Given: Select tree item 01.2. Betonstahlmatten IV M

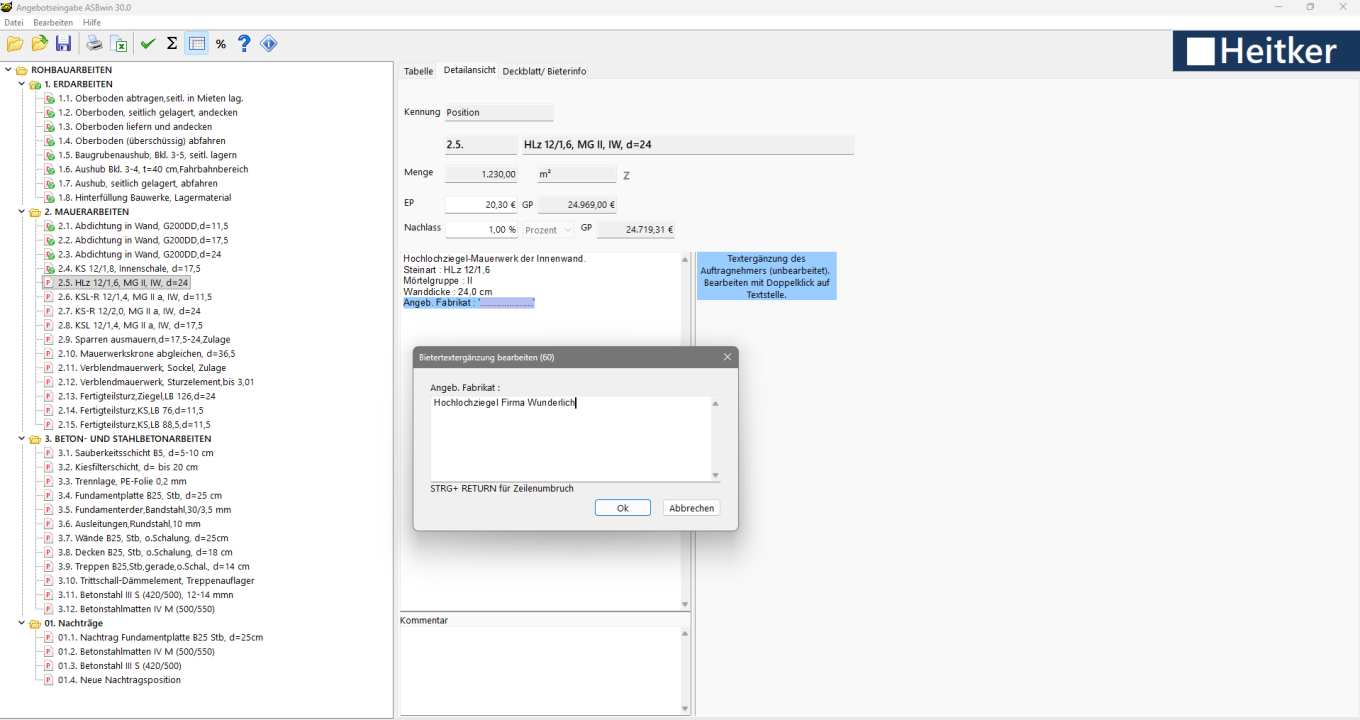Looking at the screenshot, I should coord(135,651).
